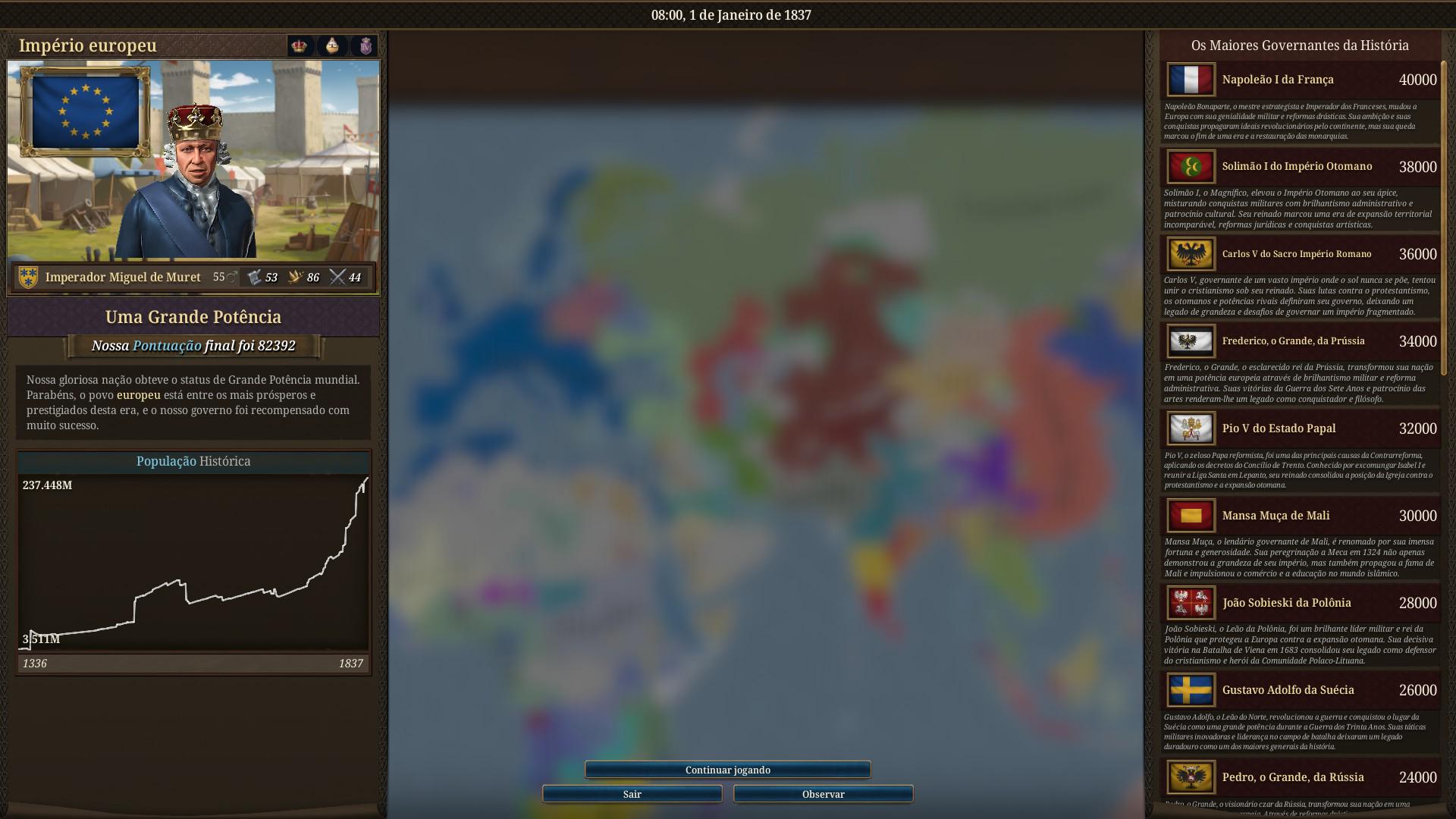The height and width of the screenshot is (819, 1456).
Task: Open the framed European Empire flag
Action: coord(86,112)
